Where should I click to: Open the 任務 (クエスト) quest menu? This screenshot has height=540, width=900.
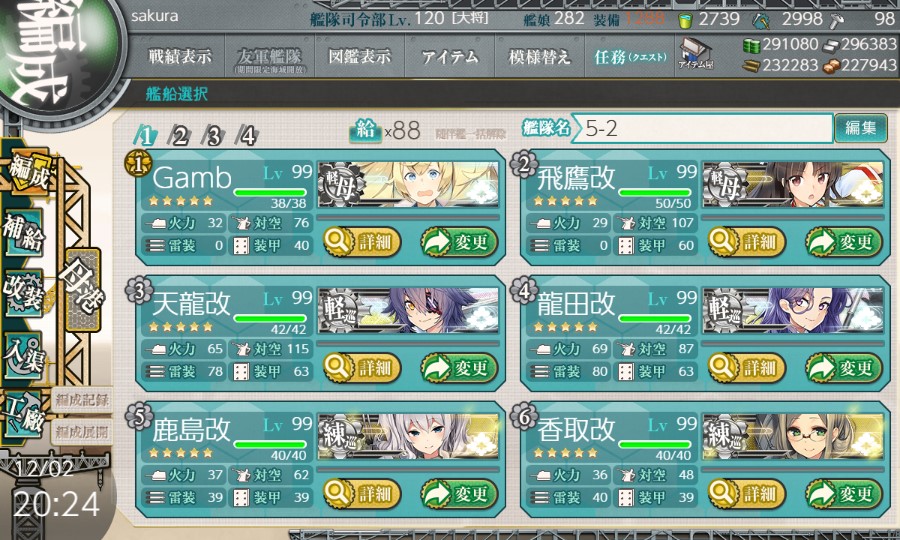click(x=630, y=57)
